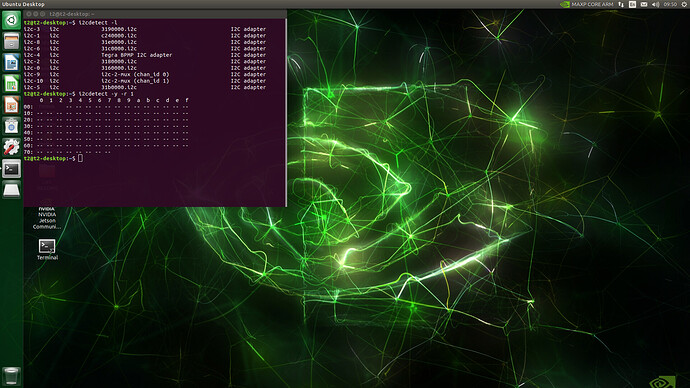Screen dimensions: 690x388
Task: Click the 'c240000.i2c' adapter name
Action: pos(119,36)
